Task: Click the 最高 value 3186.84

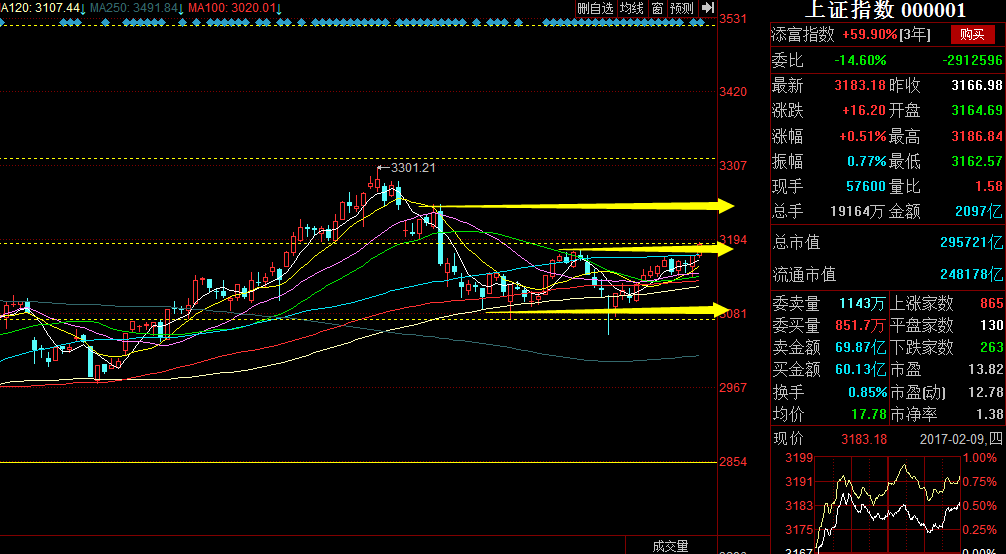Action: [x=976, y=136]
